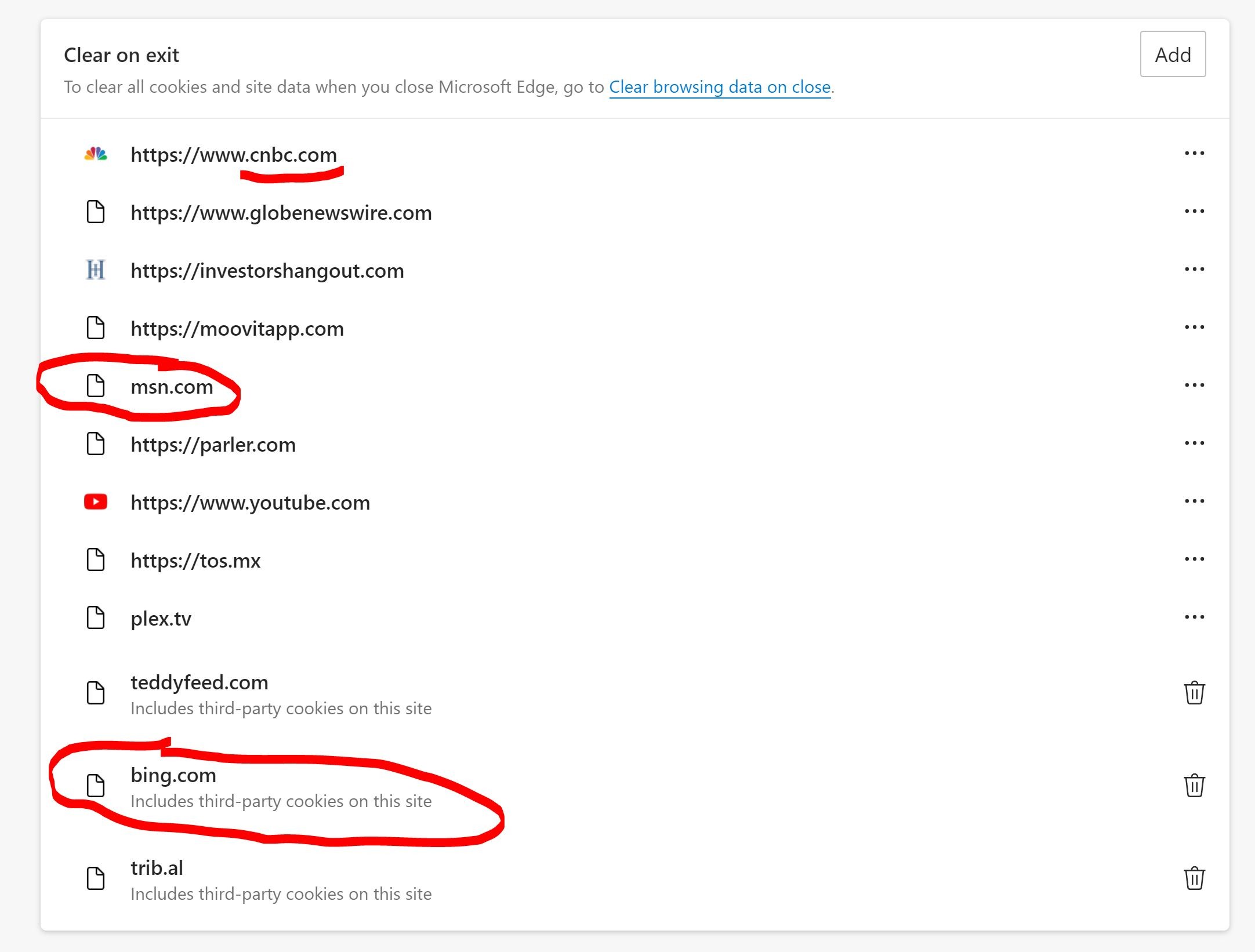Open three-dot menu for parler.com
Image resolution: width=1255 pixels, height=952 pixels.
coord(1194,444)
